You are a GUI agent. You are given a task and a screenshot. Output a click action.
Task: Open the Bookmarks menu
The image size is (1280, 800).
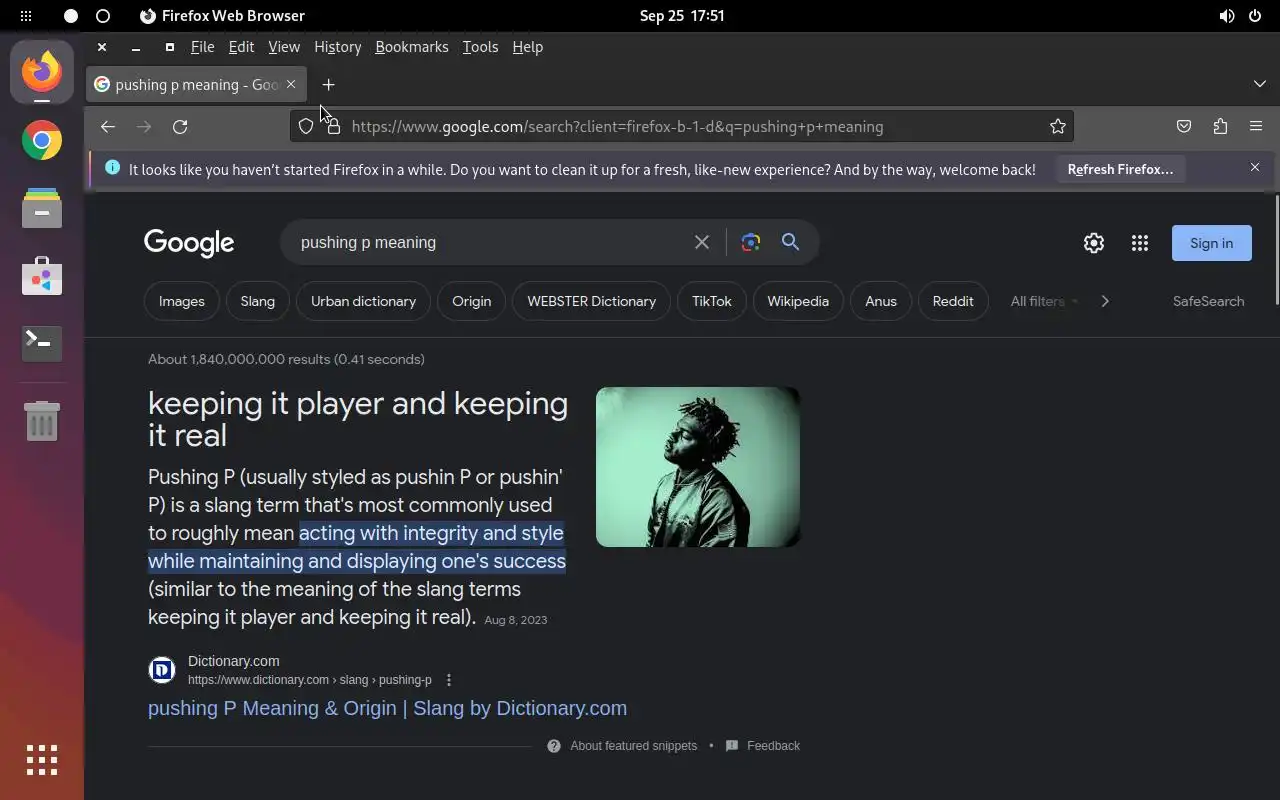coord(412,47)
